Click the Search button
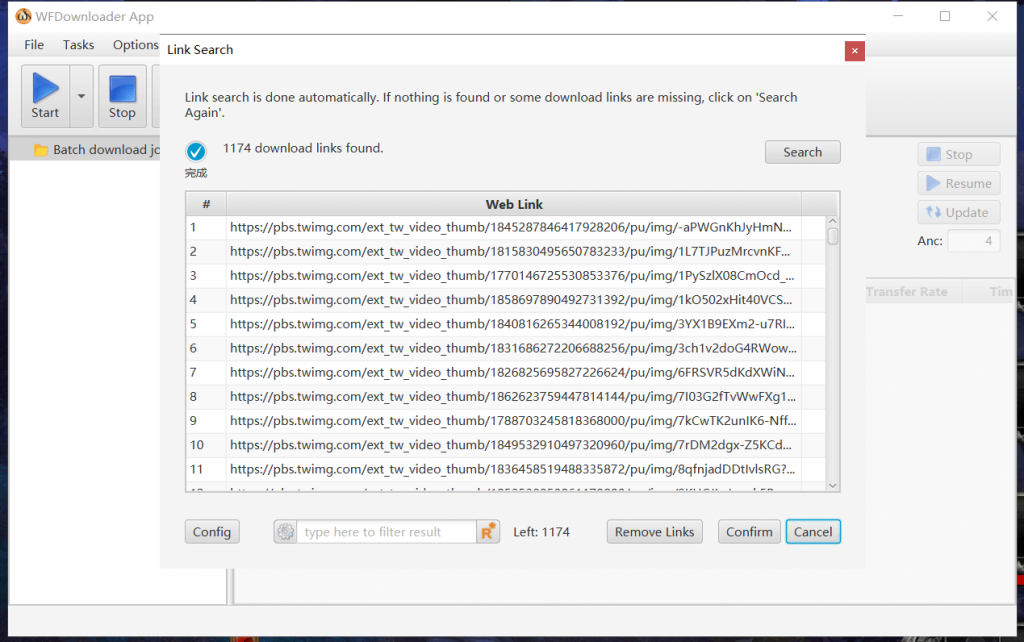The height and width of the screenshot is (642, 1024). pos(803,152)
